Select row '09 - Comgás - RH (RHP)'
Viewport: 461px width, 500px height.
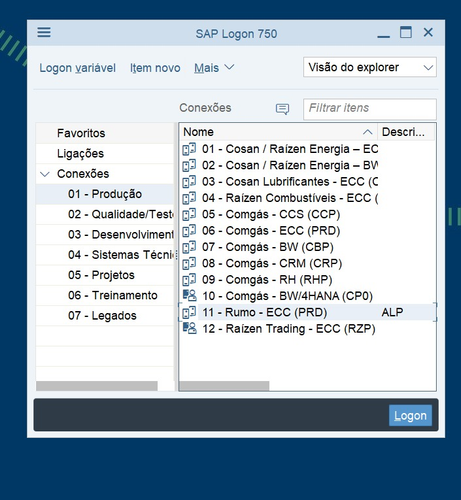click(307, 280)
